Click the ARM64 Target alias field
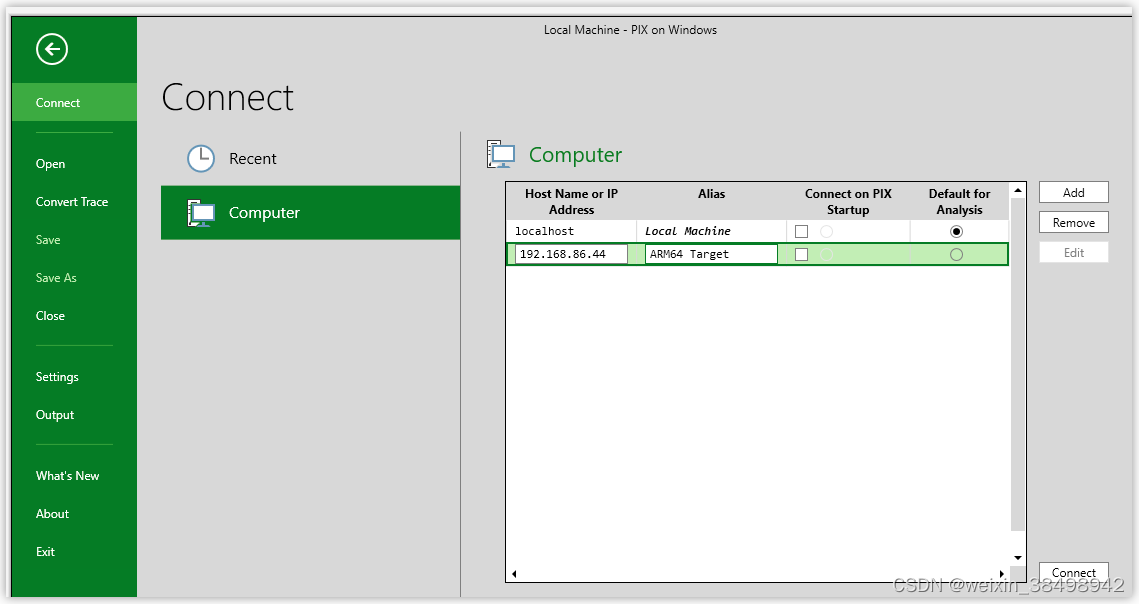 [x=711, y=254]
